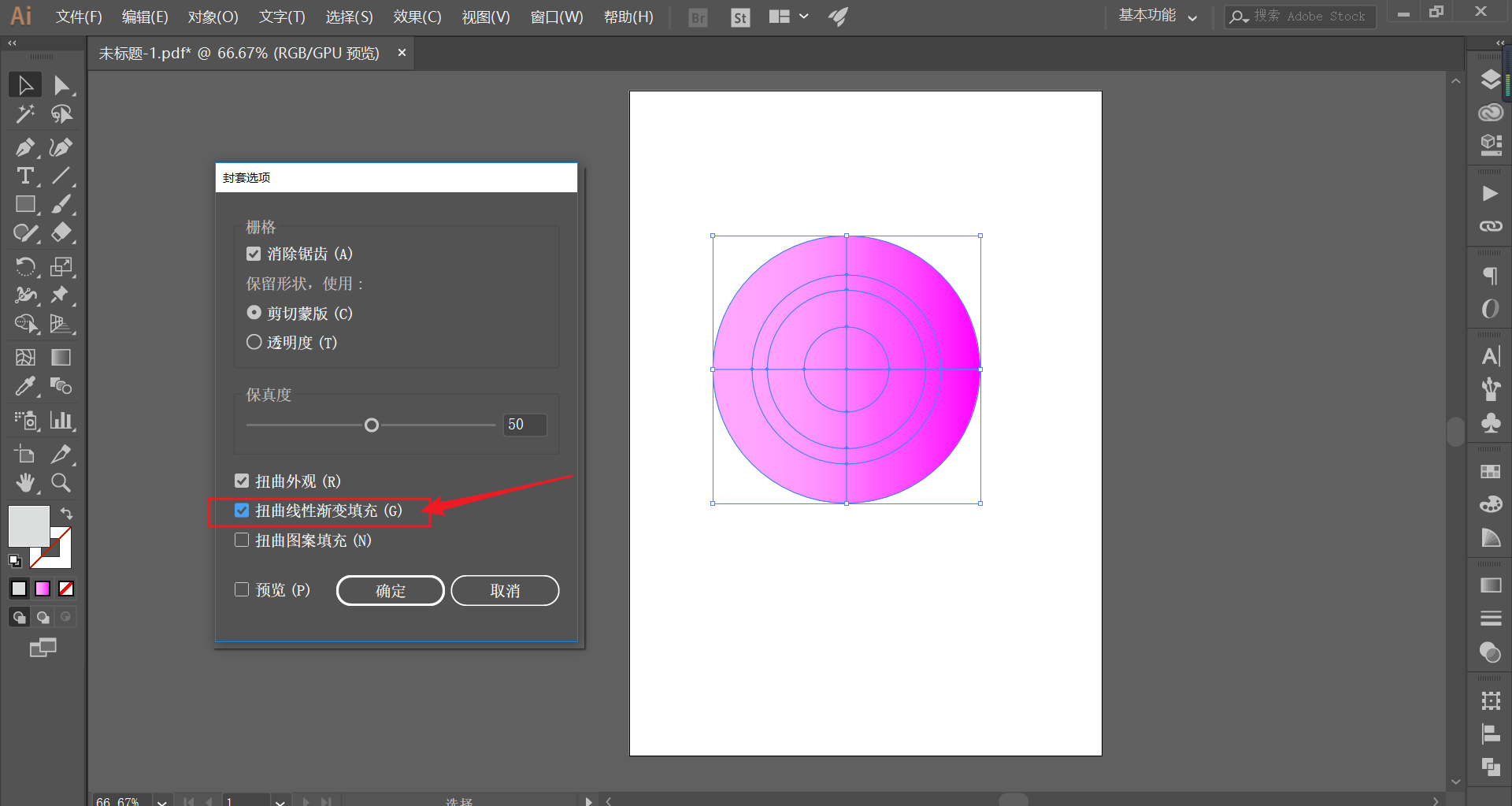Select the Magic Wand tool
This screenshot has width=1512, height=806.
25,114
